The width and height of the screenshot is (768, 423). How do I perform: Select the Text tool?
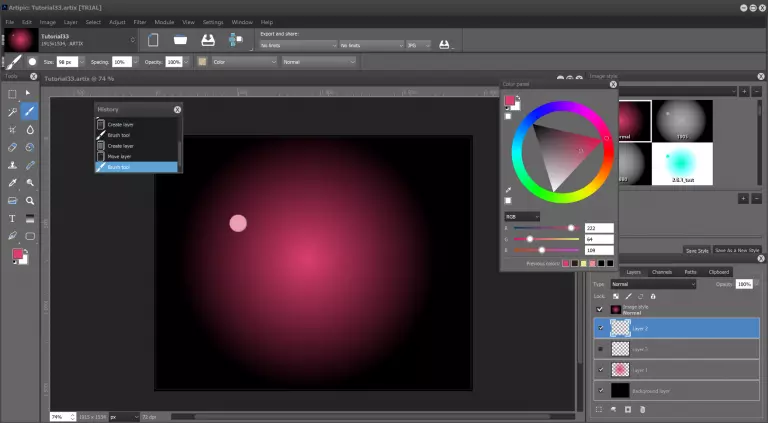(x=12, y=218)
